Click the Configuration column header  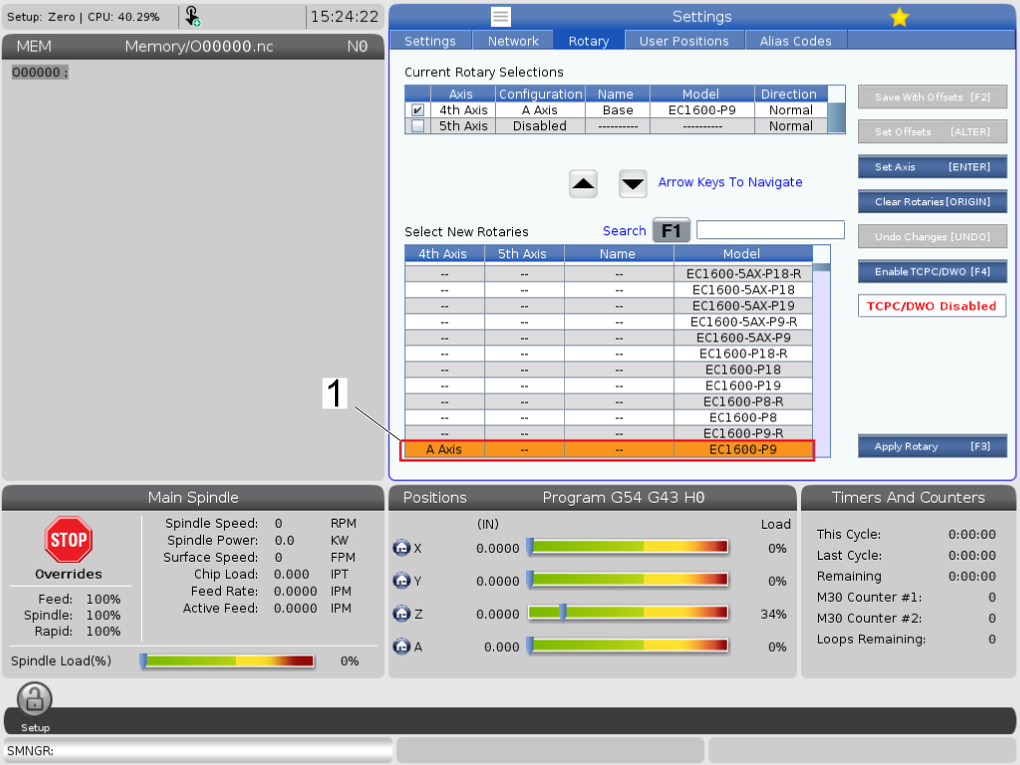pyautogui.click(x=540, y=94)
